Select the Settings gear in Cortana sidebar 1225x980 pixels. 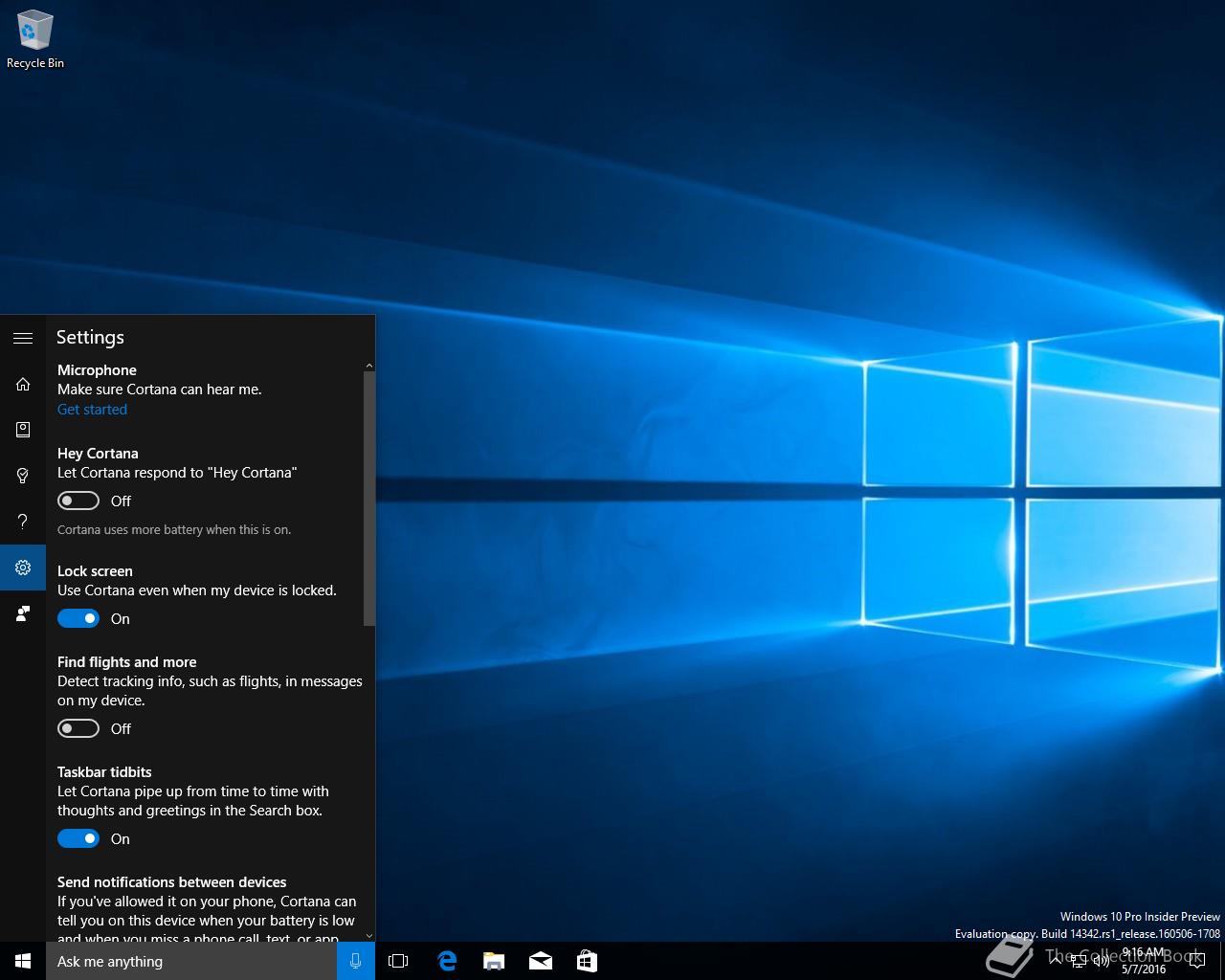[23, 568]
